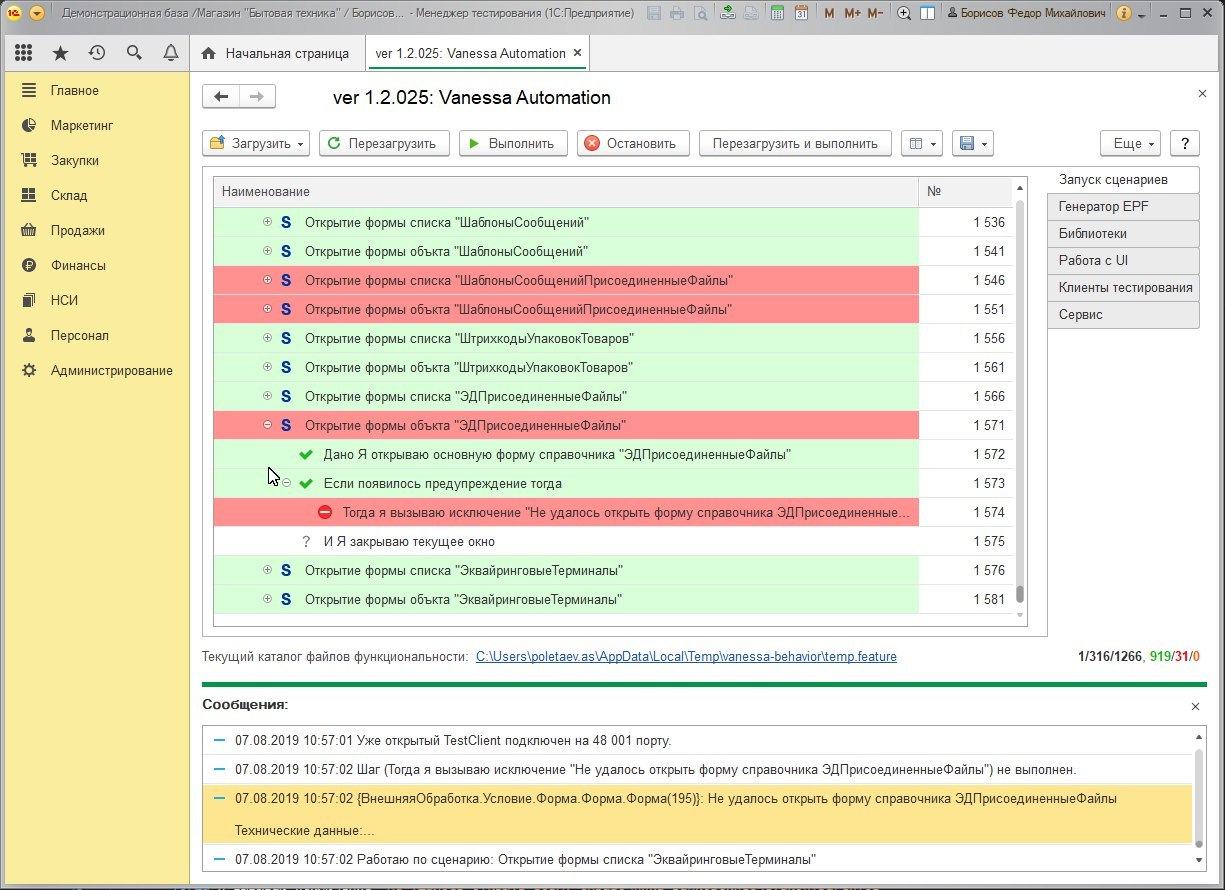Switch to Начальная страница tab

point(277,53)
